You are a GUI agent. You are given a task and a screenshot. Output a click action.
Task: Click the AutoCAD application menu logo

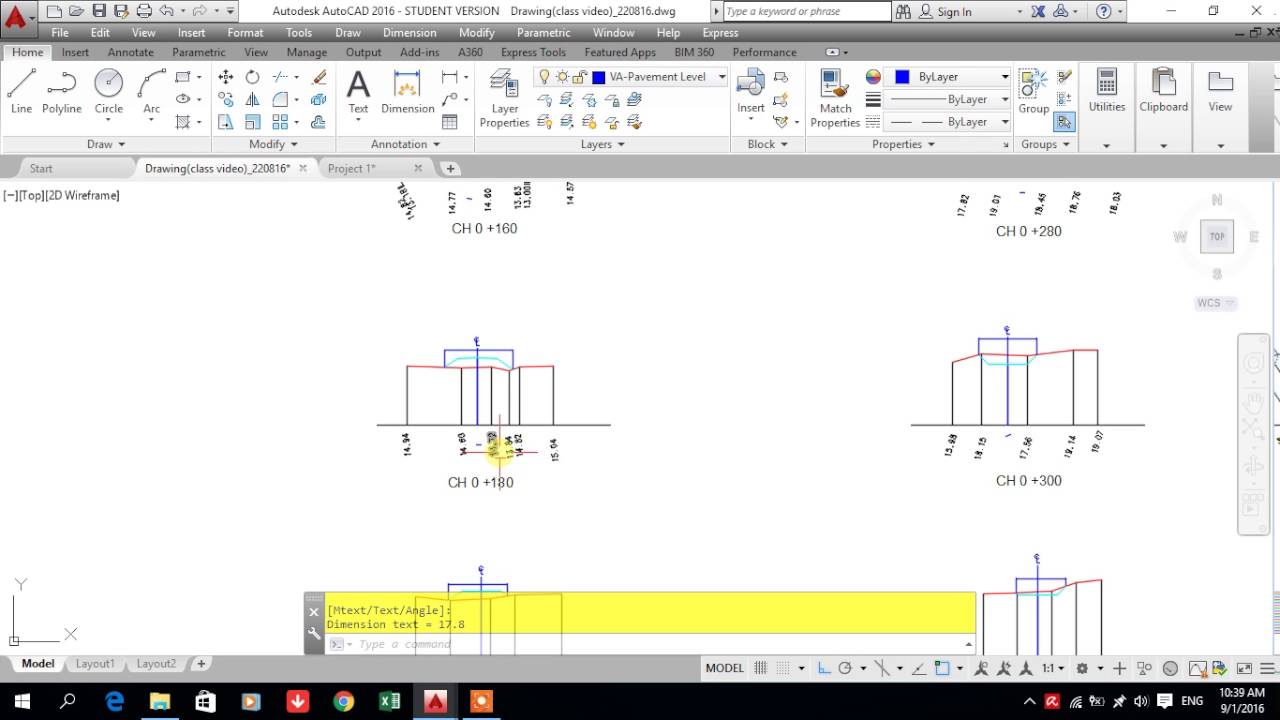(x=15, y=17)
